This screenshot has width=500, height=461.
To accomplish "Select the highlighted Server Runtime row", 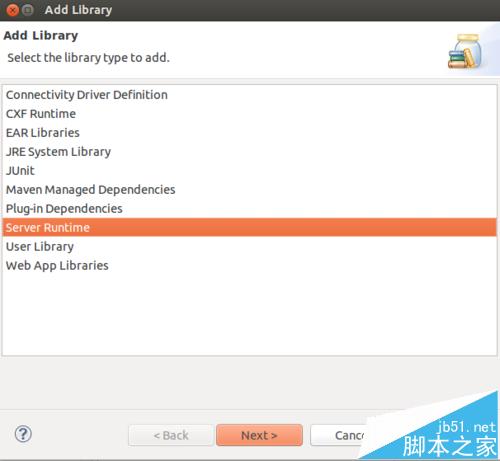I will pos(249,227).
